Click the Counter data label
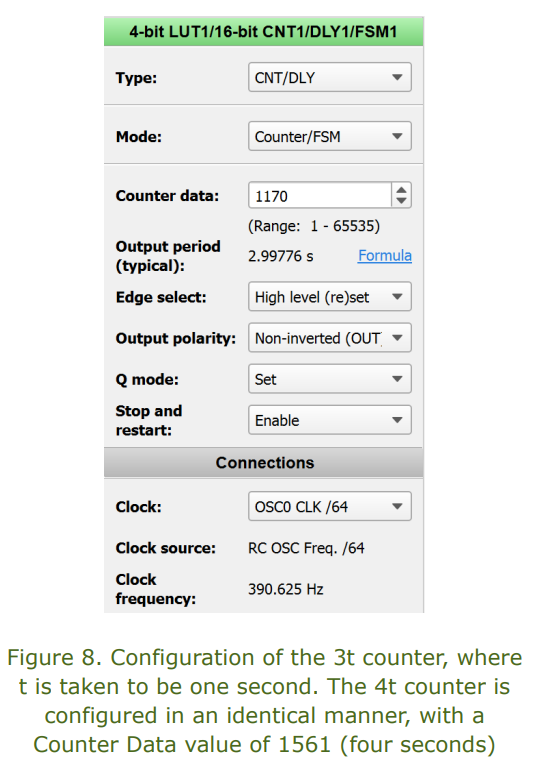Image resolution: width=535 pixels, height=775 pixels. pyautogui.click(x=167, y=196)
